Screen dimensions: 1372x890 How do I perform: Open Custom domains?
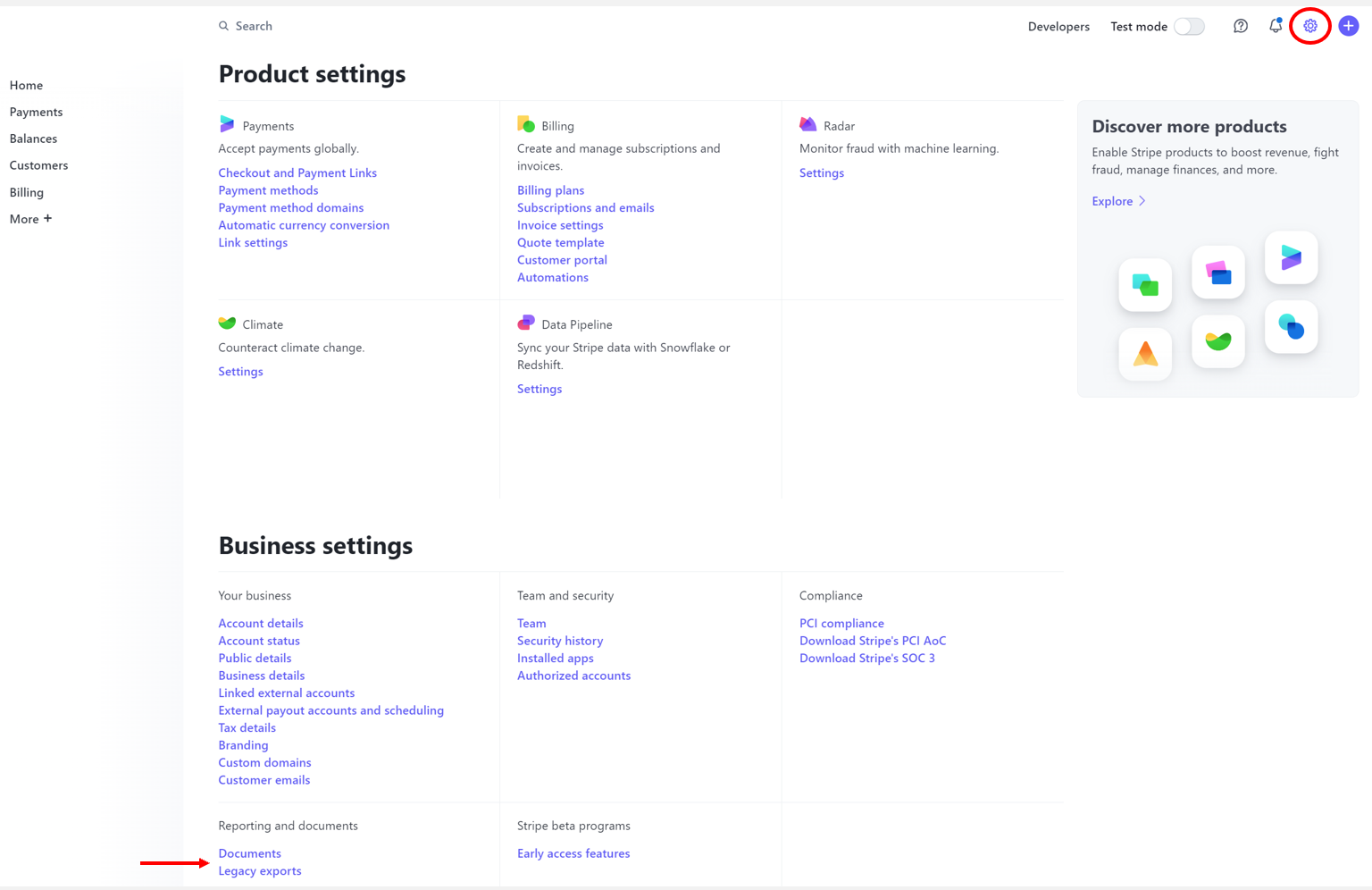264,762
